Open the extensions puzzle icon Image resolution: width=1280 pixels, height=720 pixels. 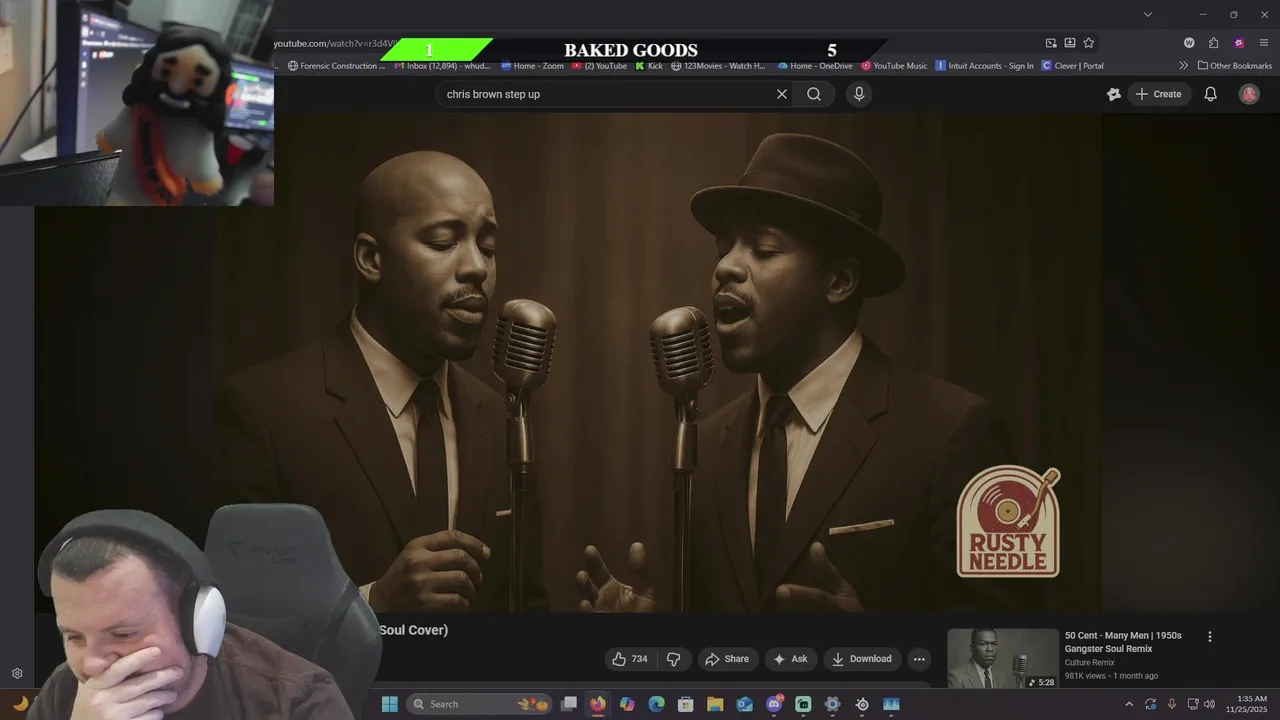(x=1213, y=43)
